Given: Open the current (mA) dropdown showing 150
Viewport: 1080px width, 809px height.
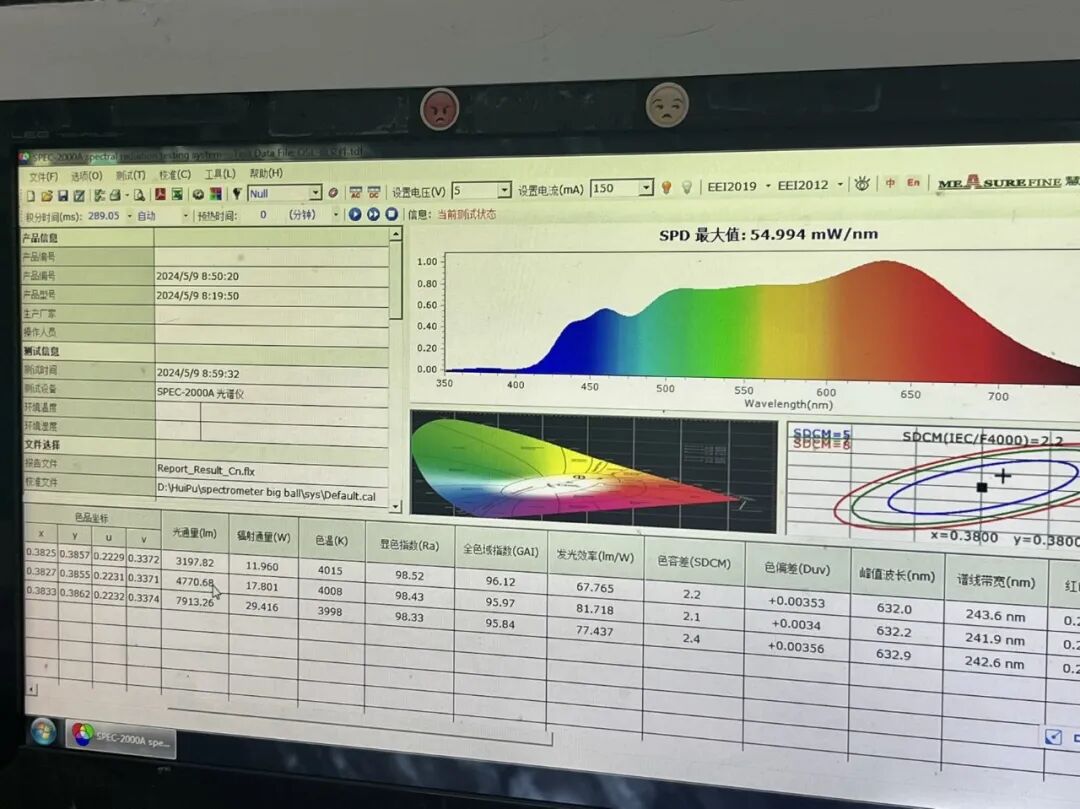Looking at the screenshot, I should click(x=646, y=187).
